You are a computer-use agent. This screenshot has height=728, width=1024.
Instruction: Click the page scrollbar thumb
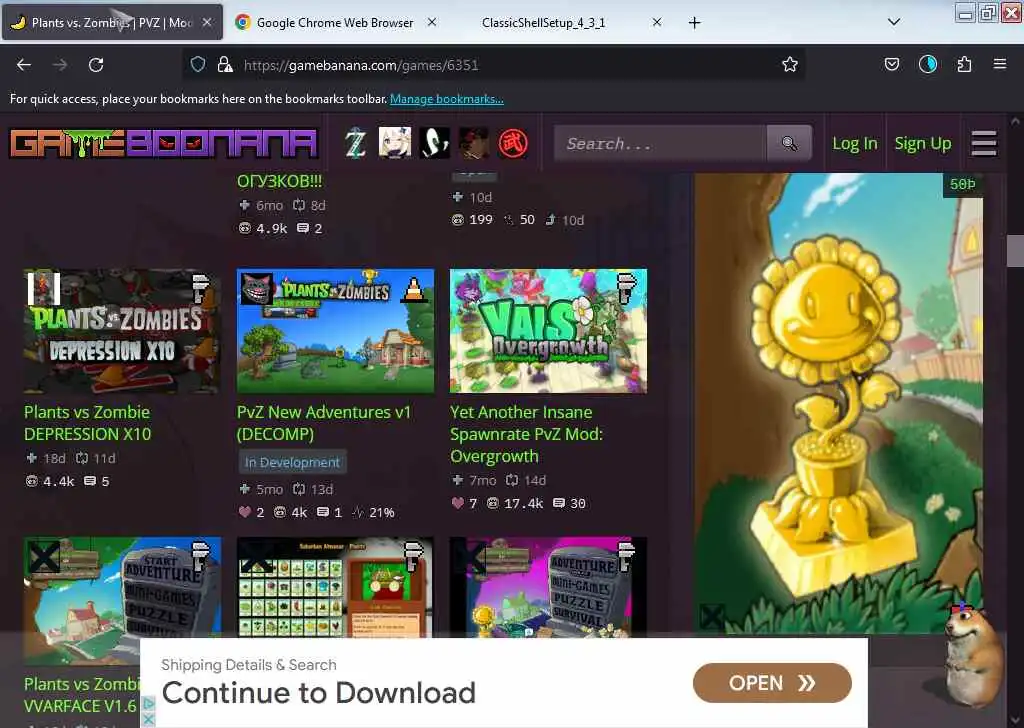1015,251
